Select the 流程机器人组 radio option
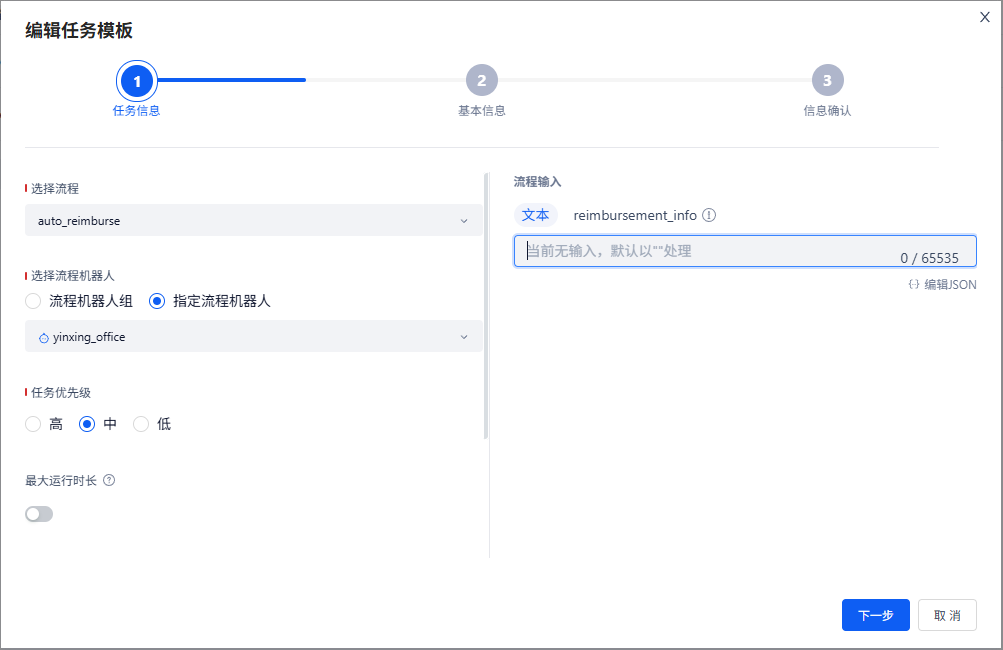1003x650 pixels. pyautogui.click(x=31, y=301)
